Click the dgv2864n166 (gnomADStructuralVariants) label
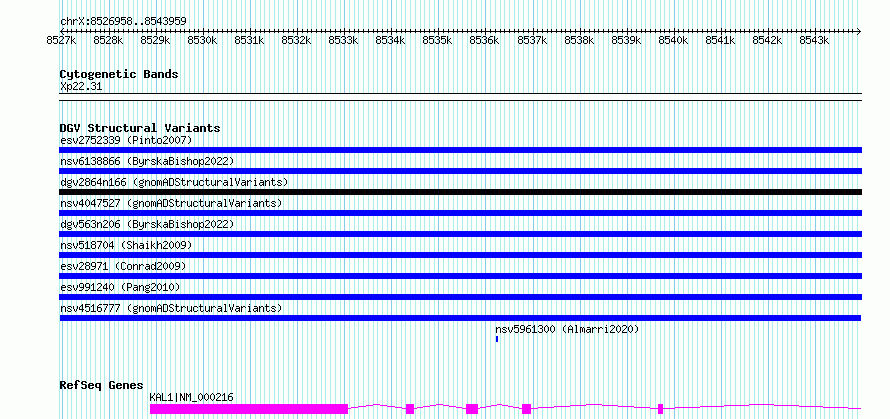Screen dimensions: 890x419 pyautogui.click(x=174, y=182)
